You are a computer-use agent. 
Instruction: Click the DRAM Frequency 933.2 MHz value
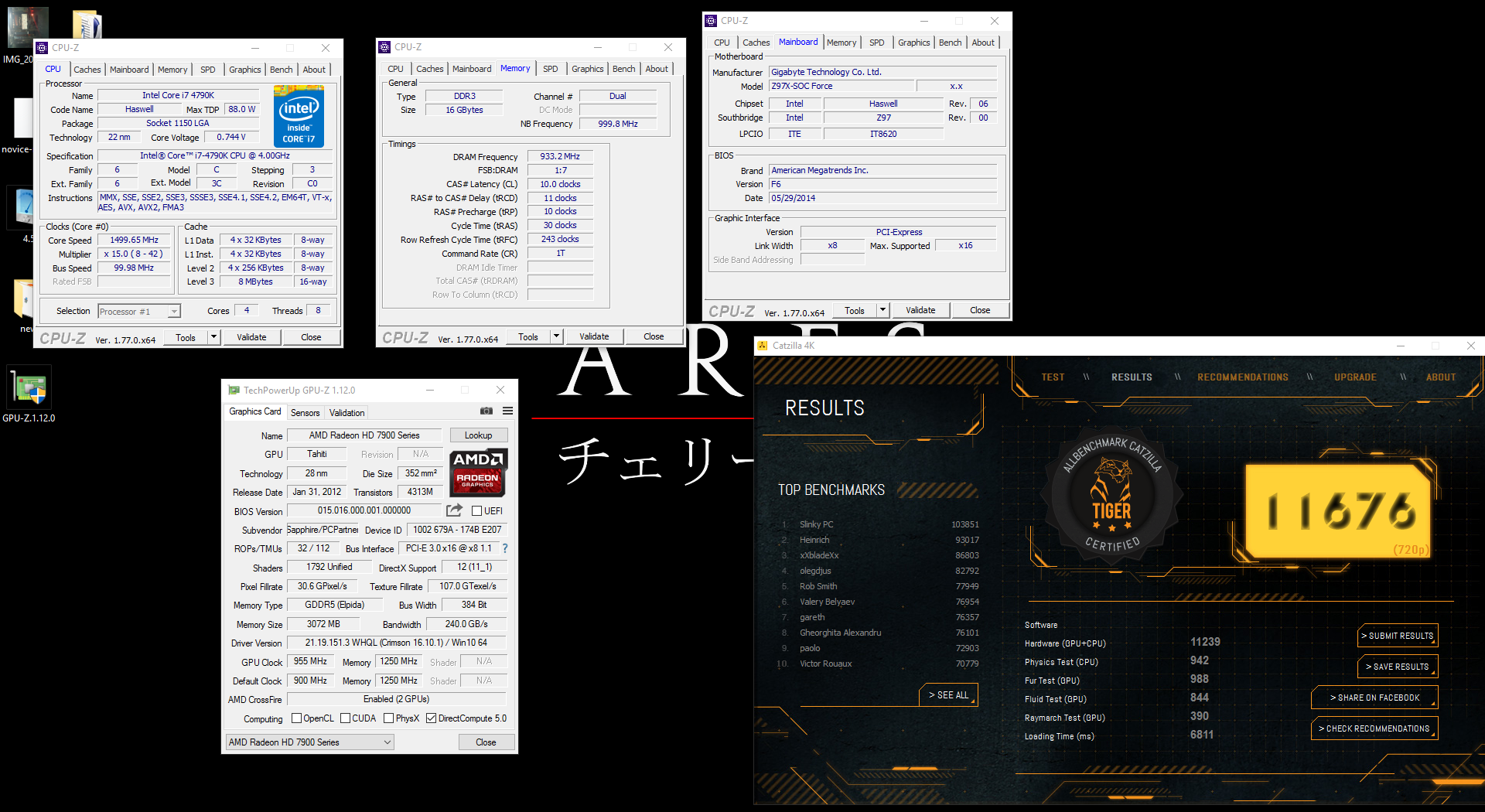click(x=560, y=156)
